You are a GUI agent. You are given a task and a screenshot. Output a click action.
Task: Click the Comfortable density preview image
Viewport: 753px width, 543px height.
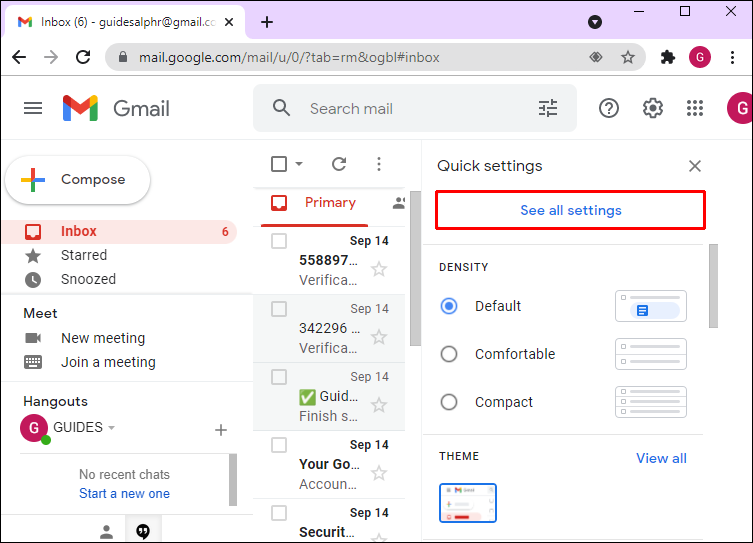click(x=651, y=354)
